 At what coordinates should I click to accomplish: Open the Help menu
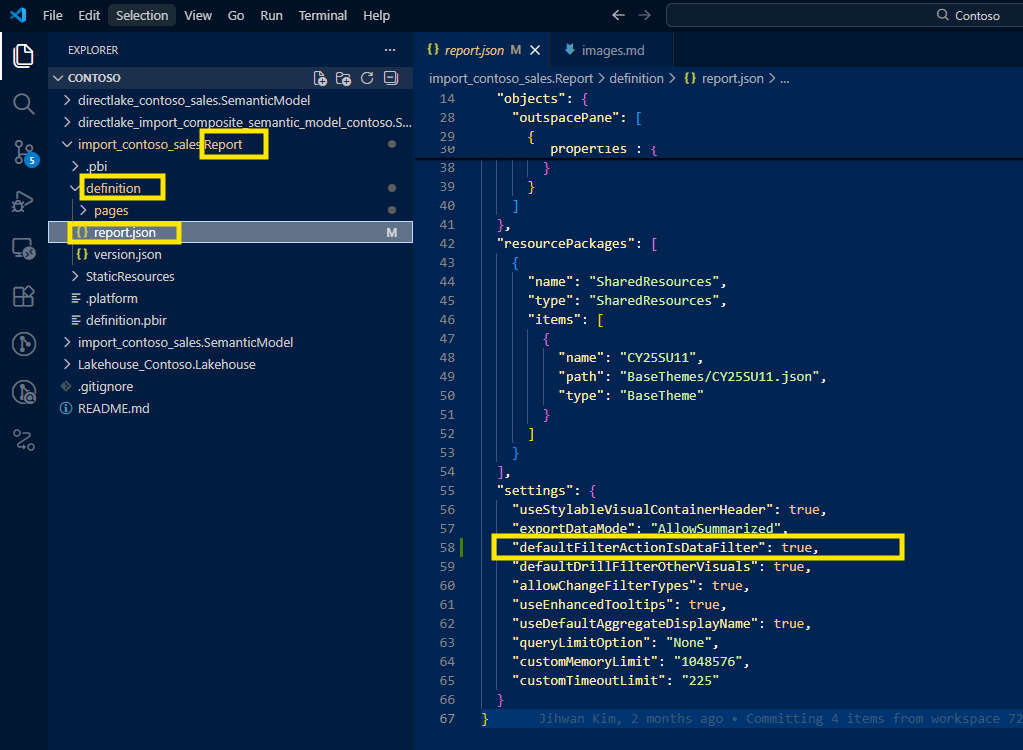click(x=376, y=15)
